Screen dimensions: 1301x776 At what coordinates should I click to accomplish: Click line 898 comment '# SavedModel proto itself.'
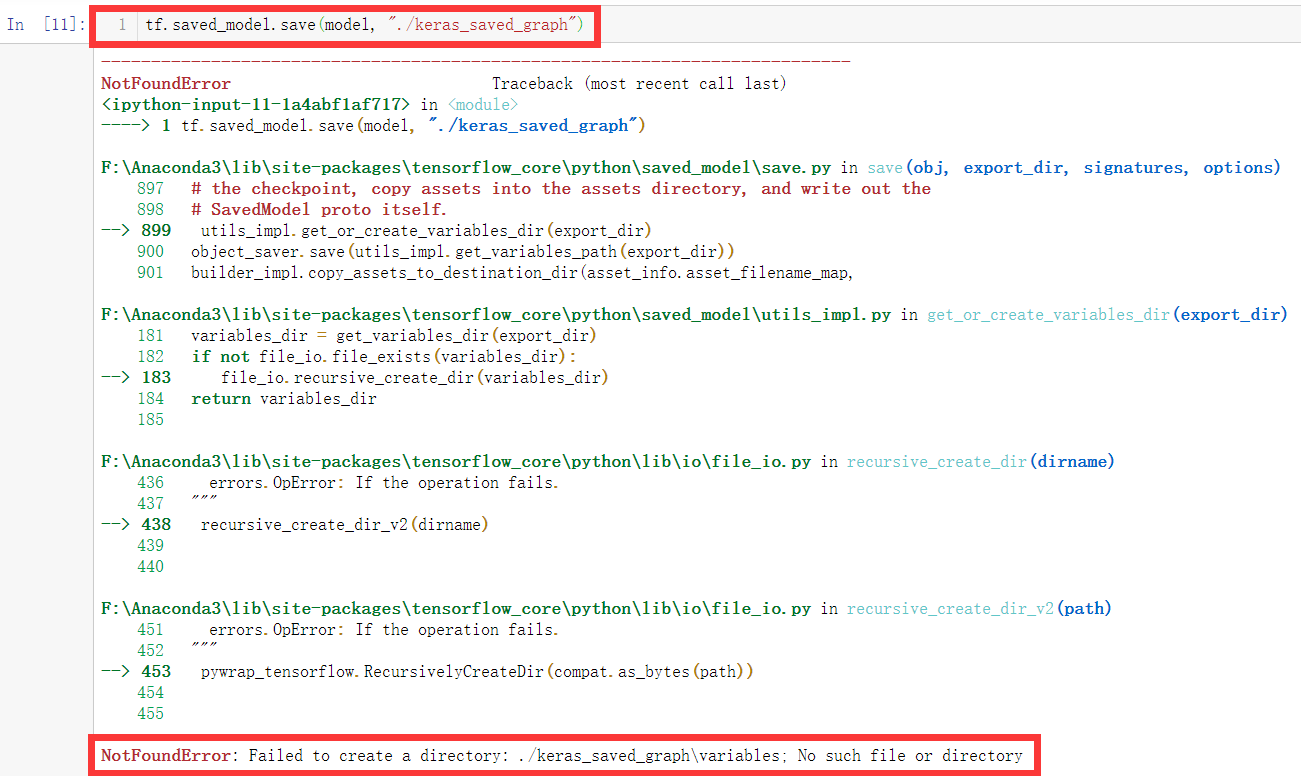(x=319, y=210)
